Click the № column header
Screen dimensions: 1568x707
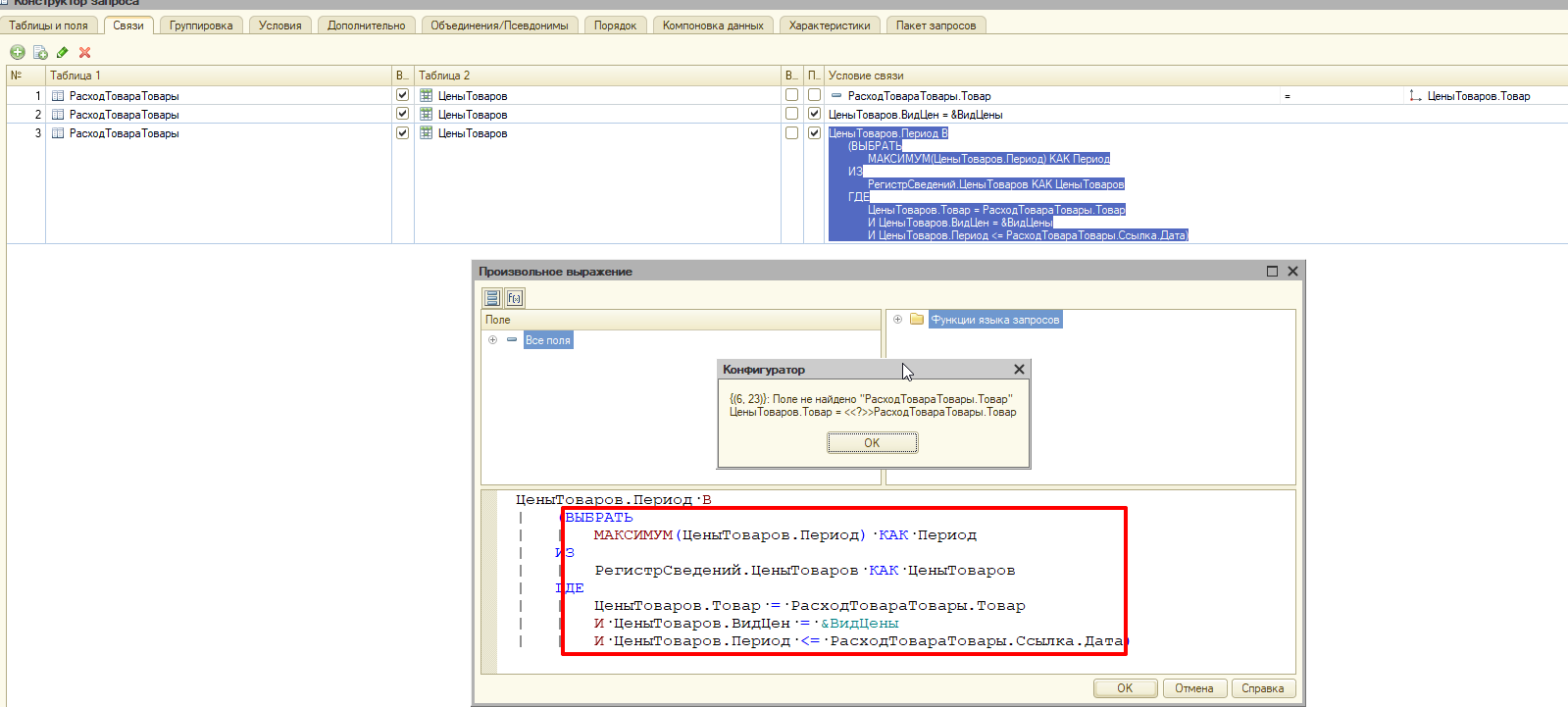(x=25, y=76)
